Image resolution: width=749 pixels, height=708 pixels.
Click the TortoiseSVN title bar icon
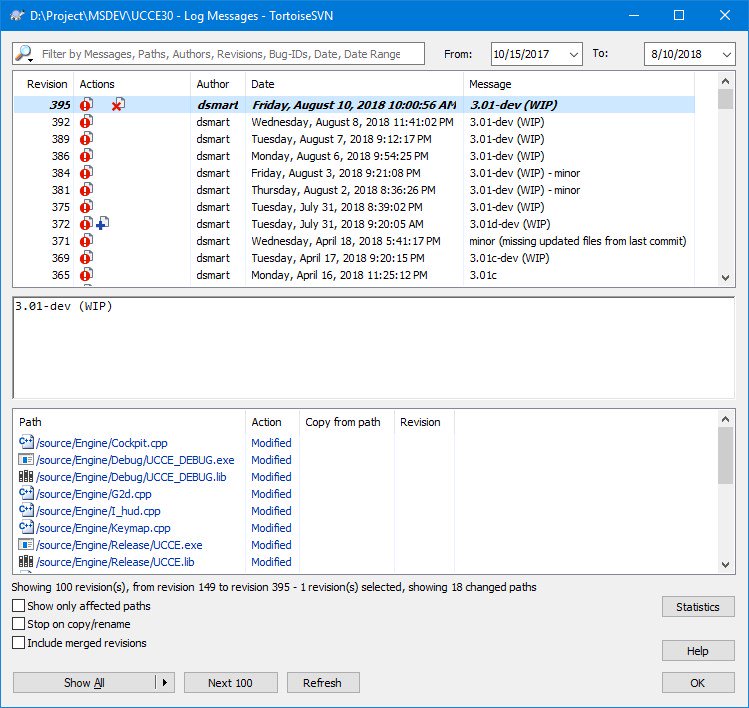17,15
